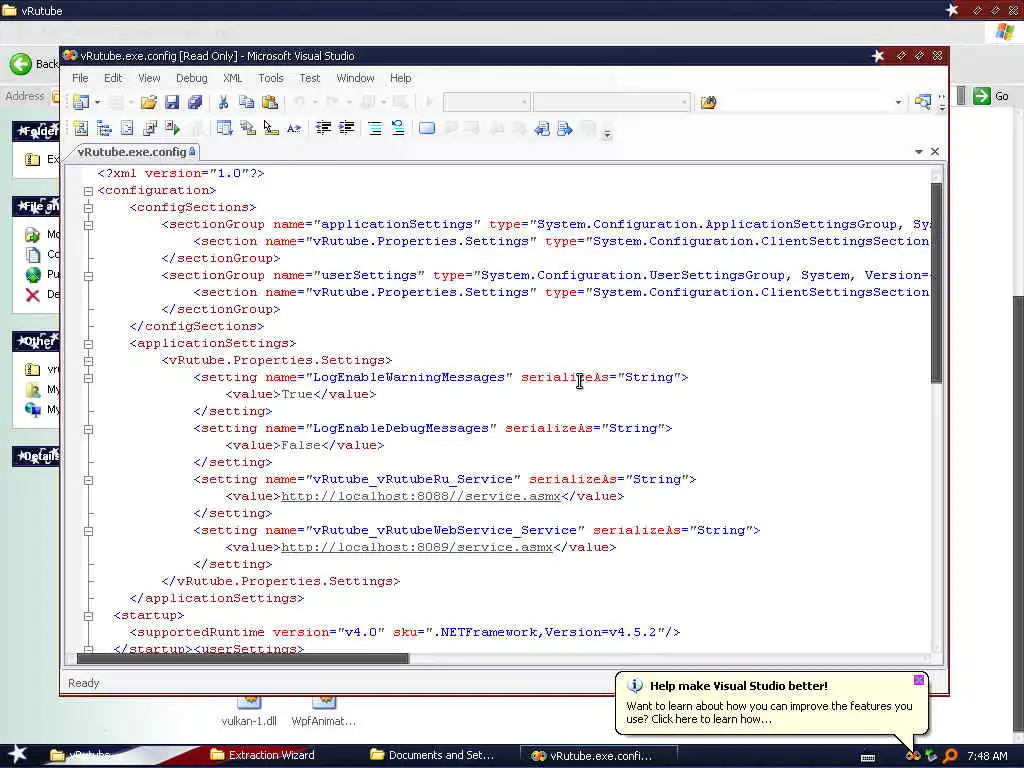Click the False value text in code
Image resolution: width=1024 pixels, height=768 pixels.
point(301,445)
